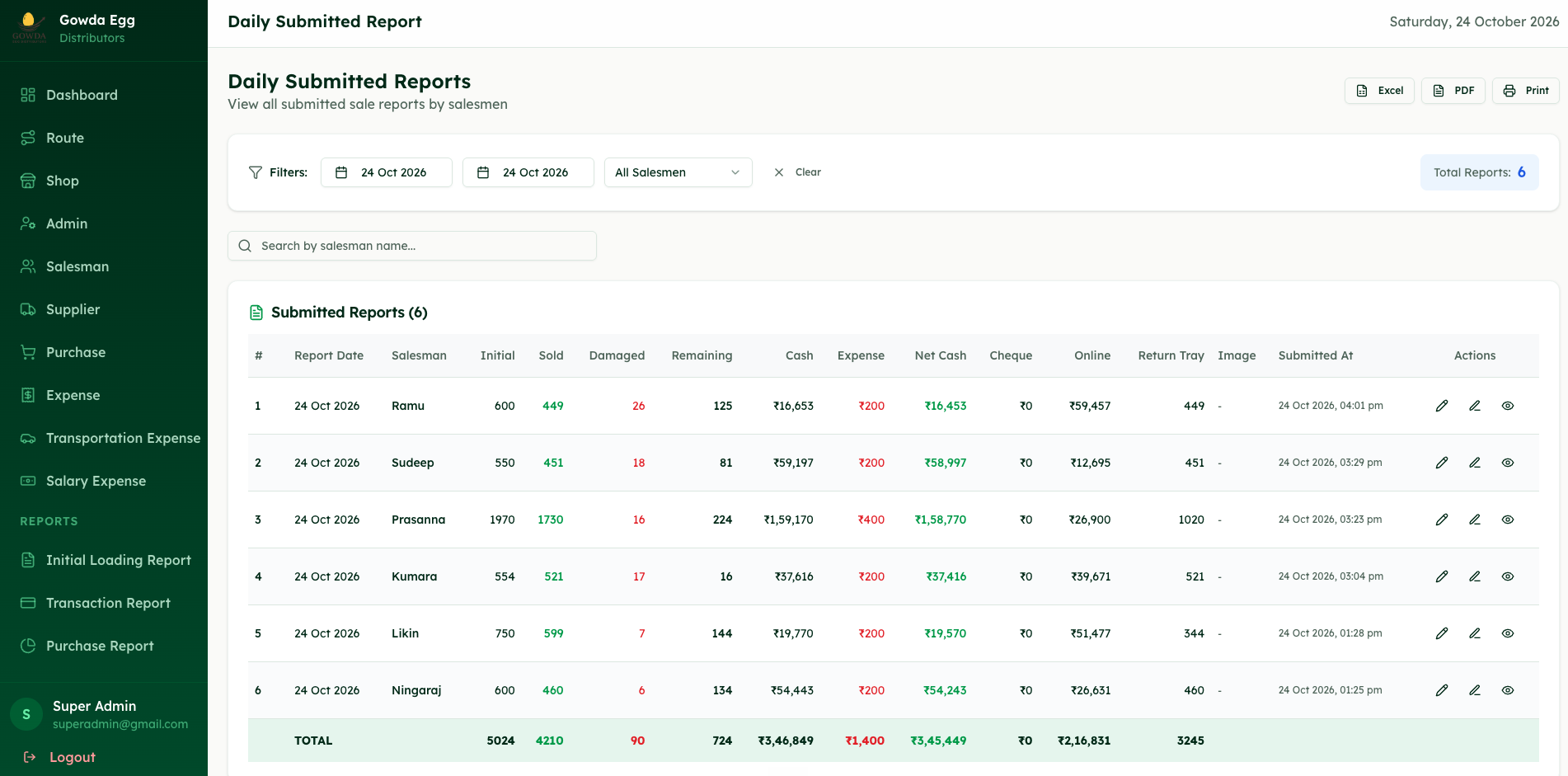The image size is (1568, 776).
Task: Download the reports as PDF
Action: [1453, 91]
